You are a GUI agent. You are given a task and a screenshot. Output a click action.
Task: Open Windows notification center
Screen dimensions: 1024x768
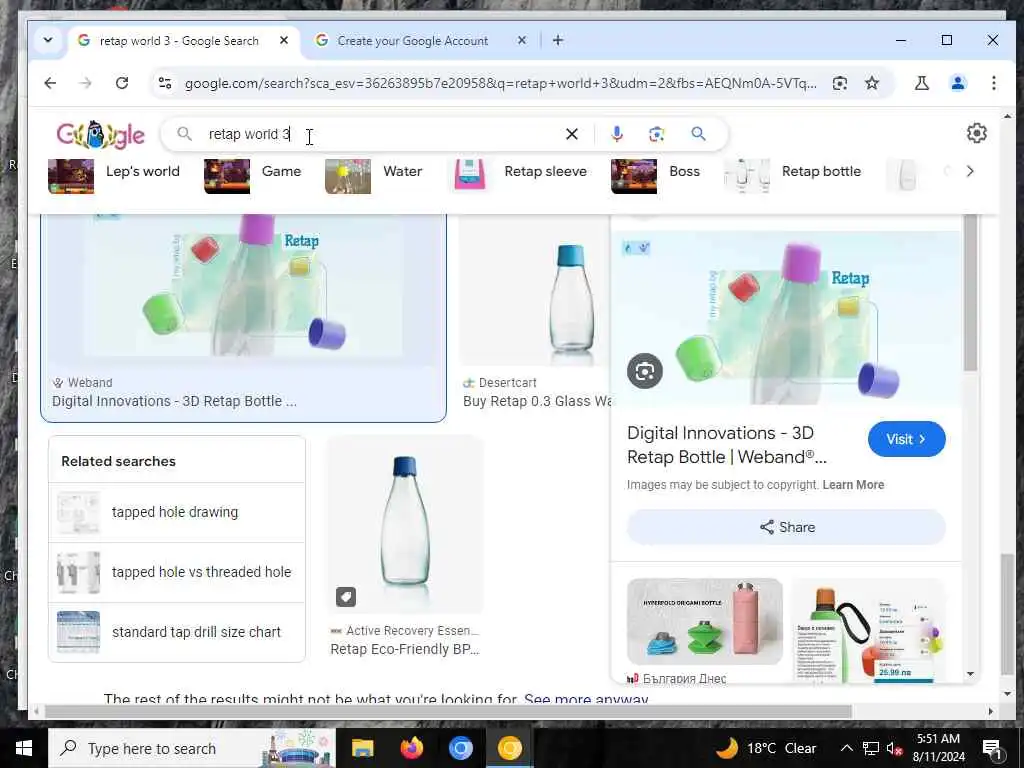coord(993,749)
